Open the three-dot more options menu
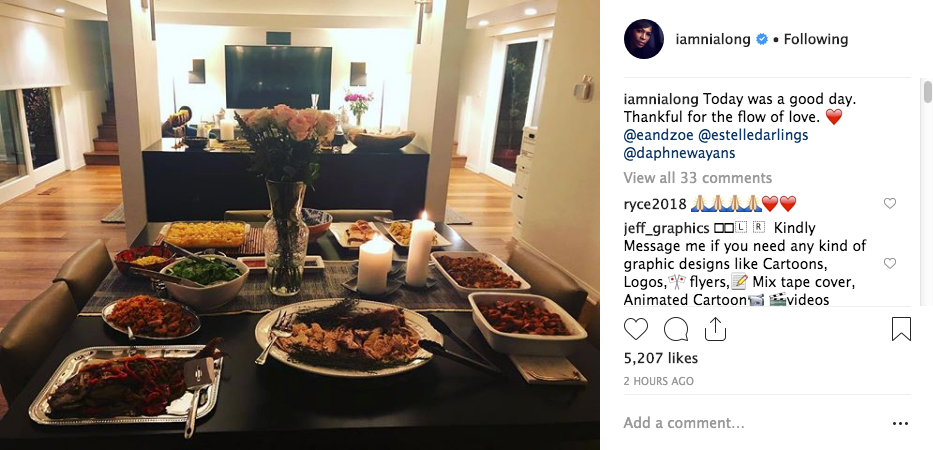 pos(900,424)
